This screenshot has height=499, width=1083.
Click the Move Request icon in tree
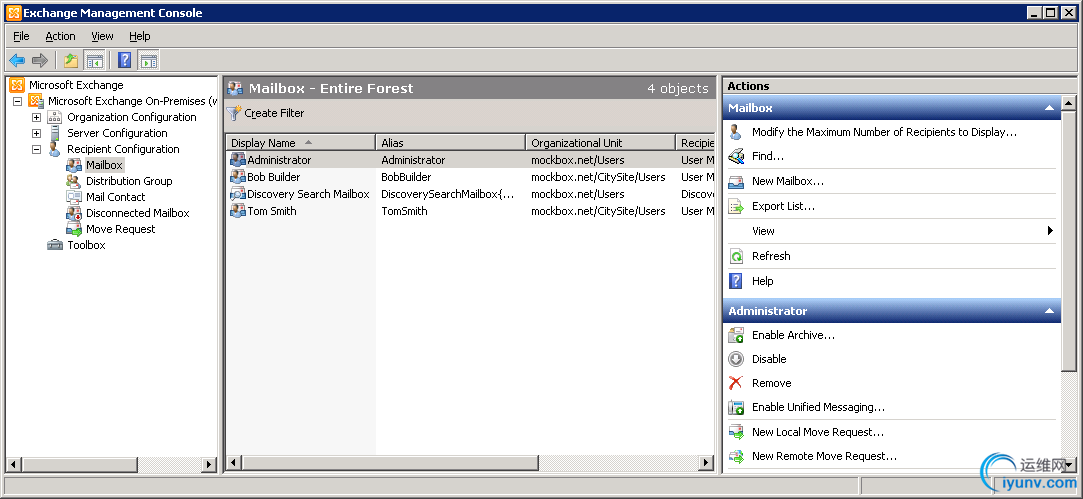[x=74, y=229]
